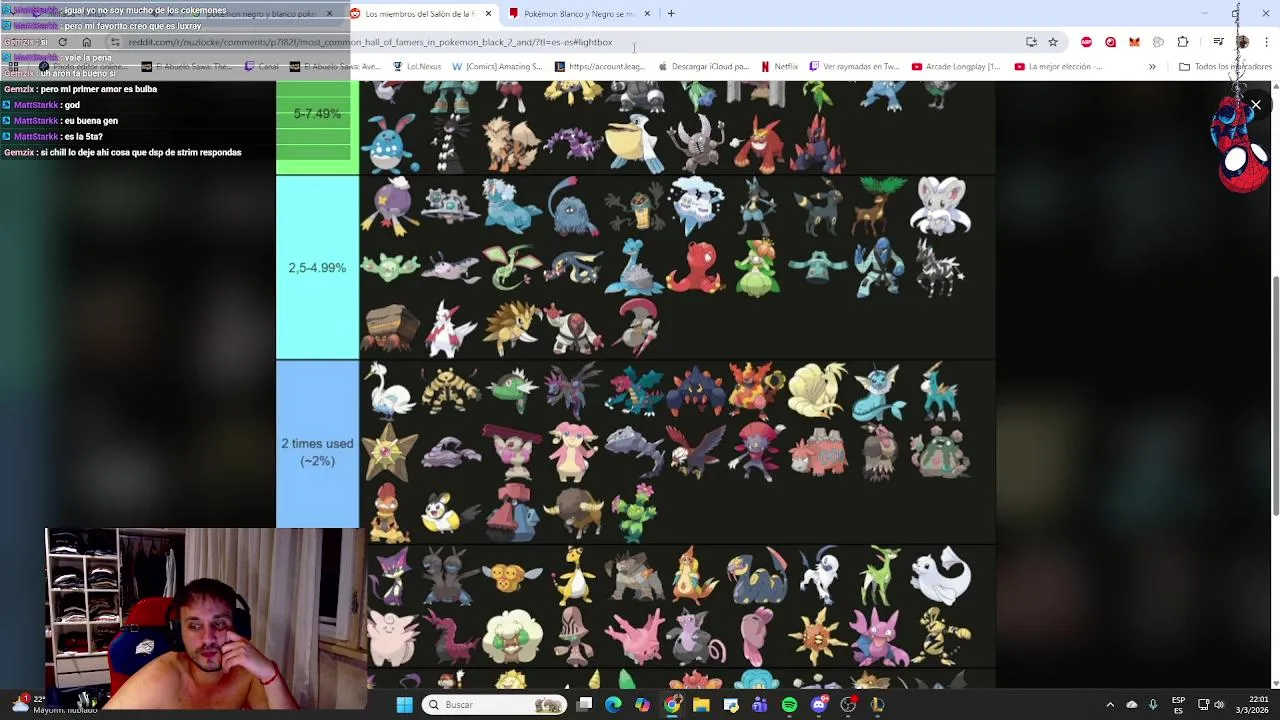Open the 'Todos los marcadores' folder
The width and height of the screenshot is (1280, 720).
(x=1225, y=67)
